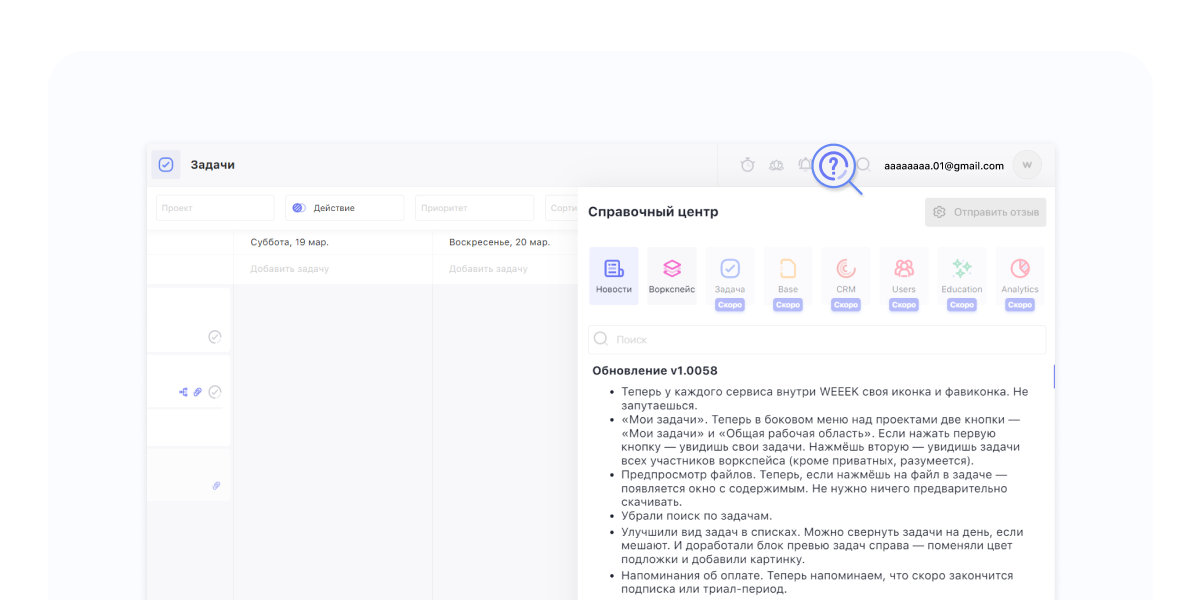This screenshot has height=600, width=1200.
Task: Select the Новости tab
Action: (613, 276)
